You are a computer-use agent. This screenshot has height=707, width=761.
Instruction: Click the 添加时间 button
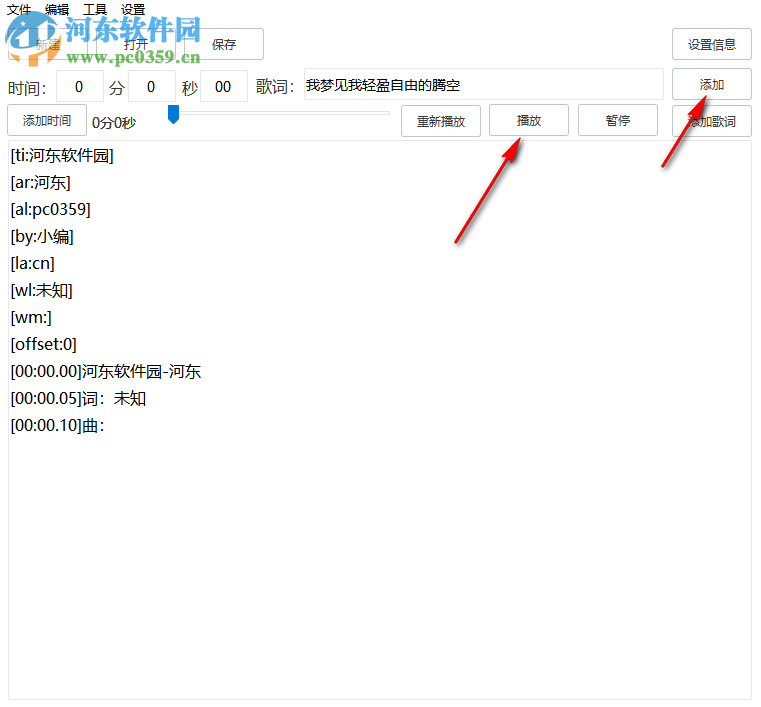pyautogui.click(x=47, y=120)
